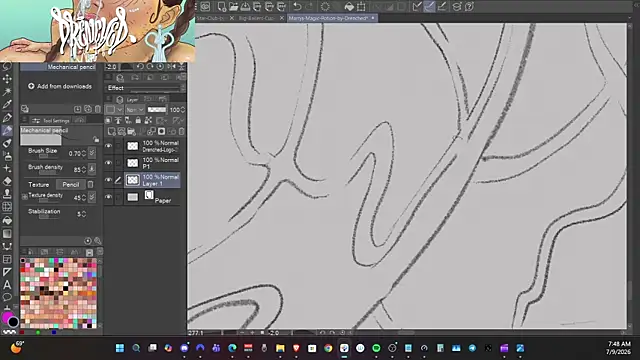Click the CLIP STUDIO launcher icon
The width and height of the screenshot is (640, 360).
point(205,7)
